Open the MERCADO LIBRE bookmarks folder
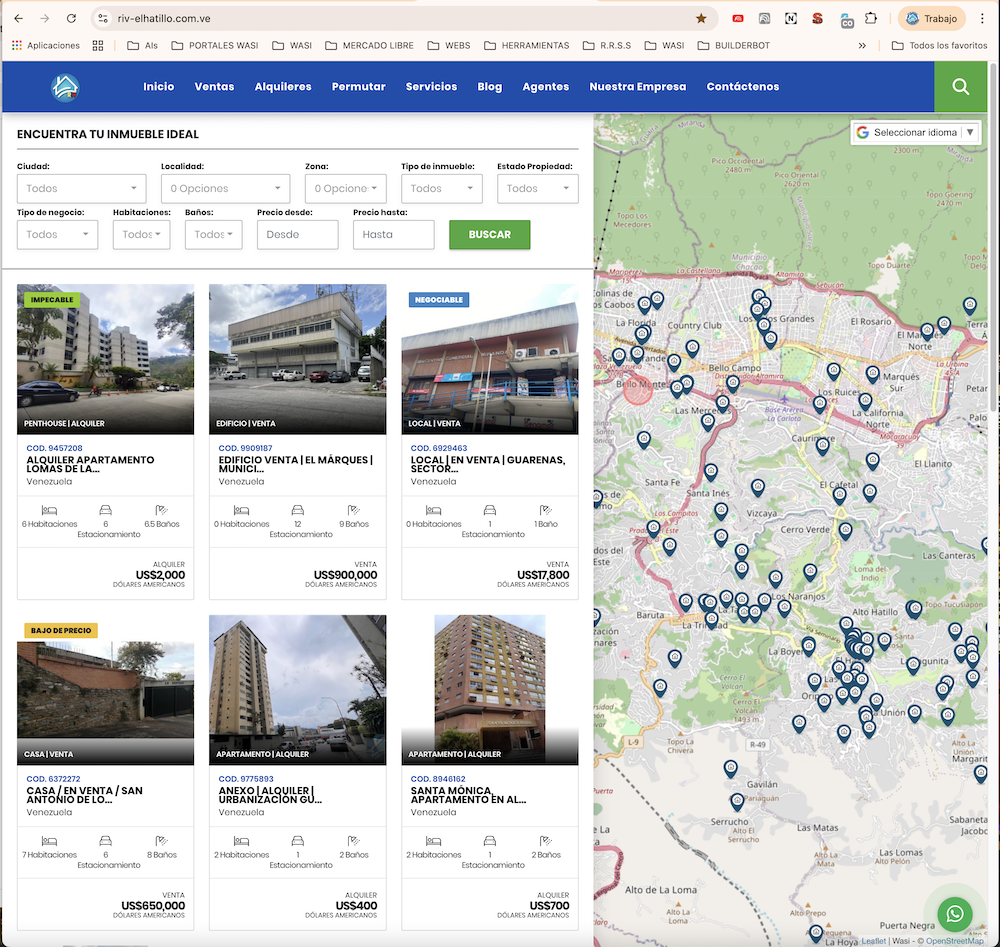 click(370, 45)
